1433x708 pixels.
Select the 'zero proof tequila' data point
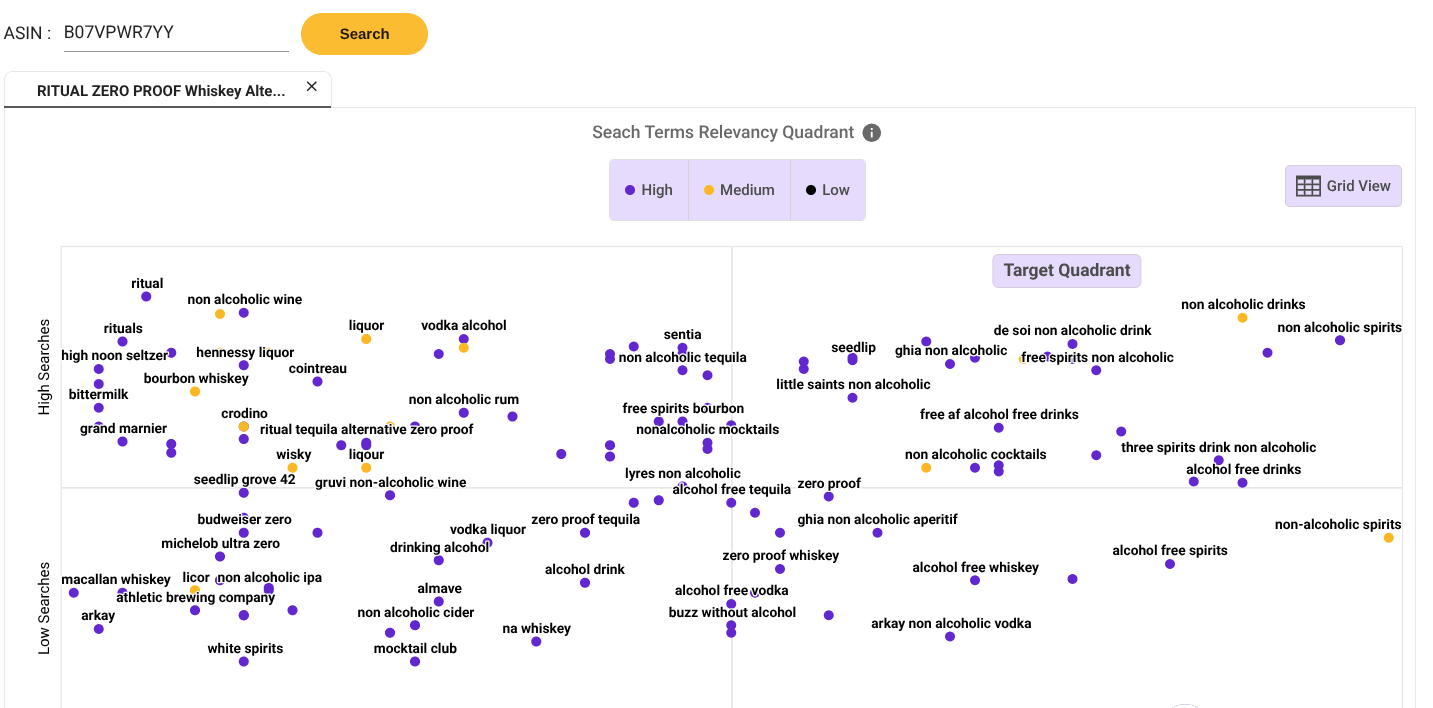pos(585,533)
